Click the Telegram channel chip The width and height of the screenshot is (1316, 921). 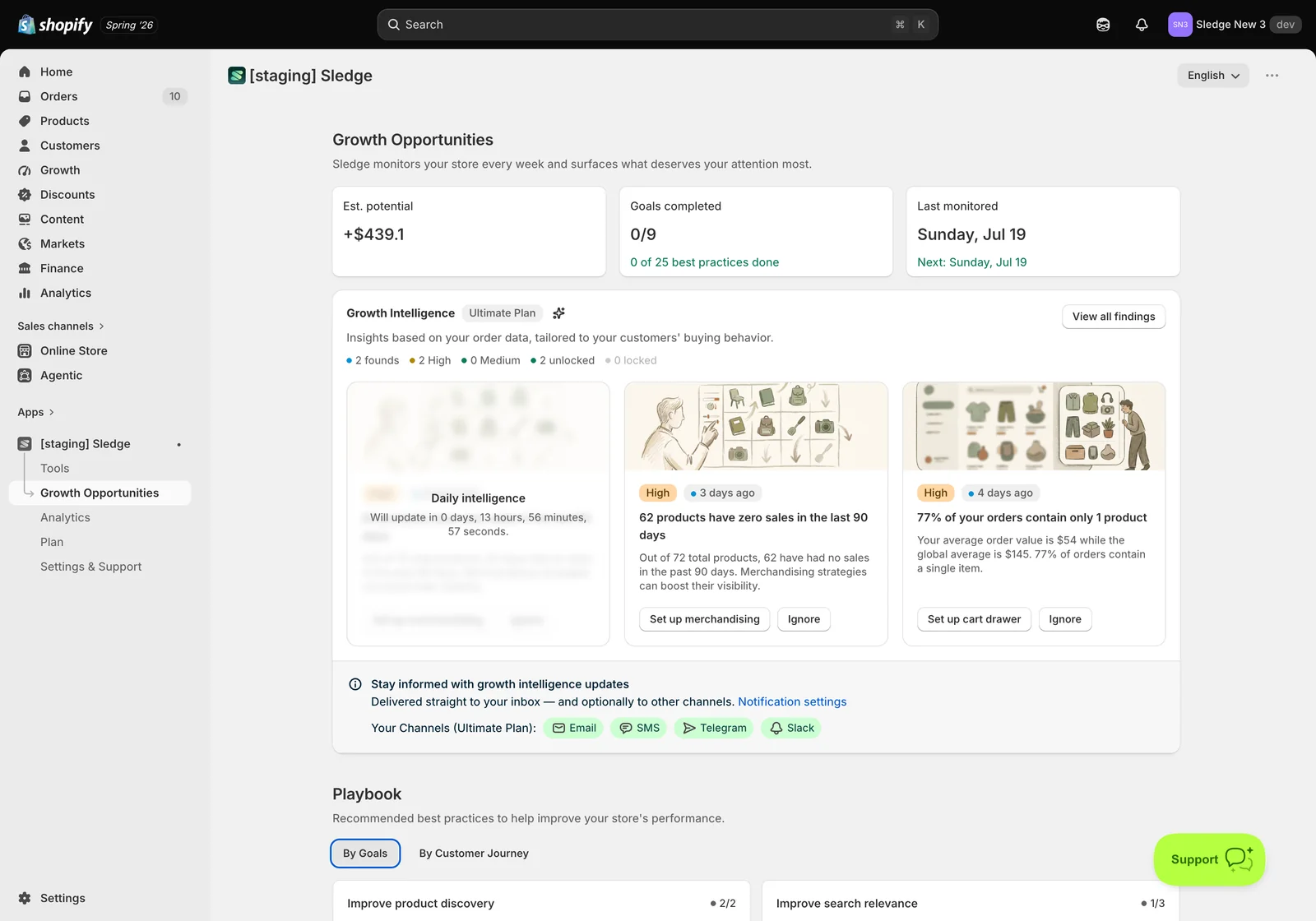pyautogui.click(x=714, y=729)
